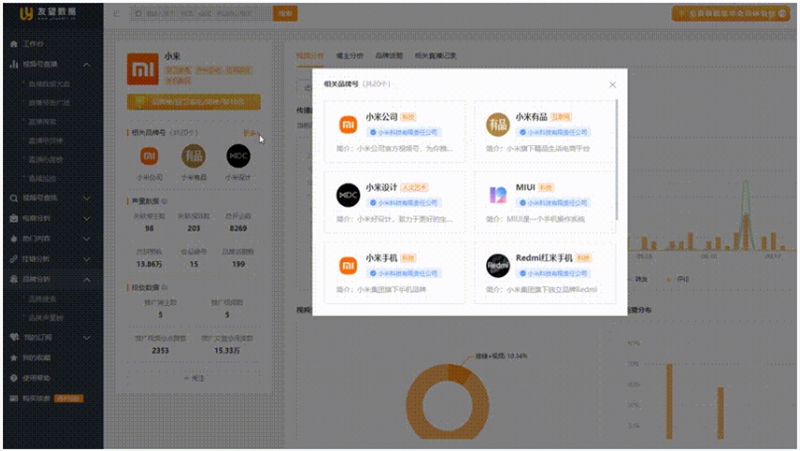Click the MIUI description text 简介
The width and height of the screenshot is (800, 451).
click(x=537, y=219)
